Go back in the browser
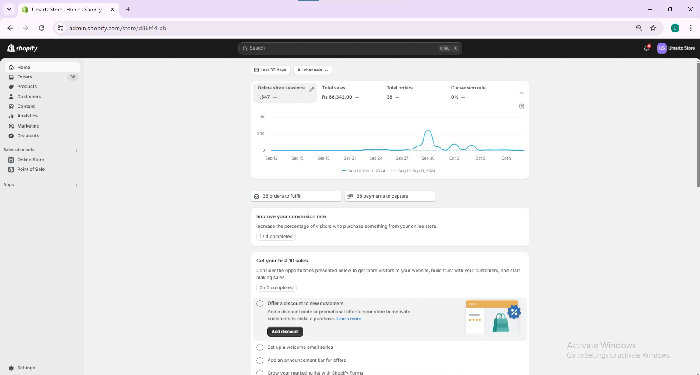Image resolution: width=700 pixels, height=375 pixels. coord(10,28)
